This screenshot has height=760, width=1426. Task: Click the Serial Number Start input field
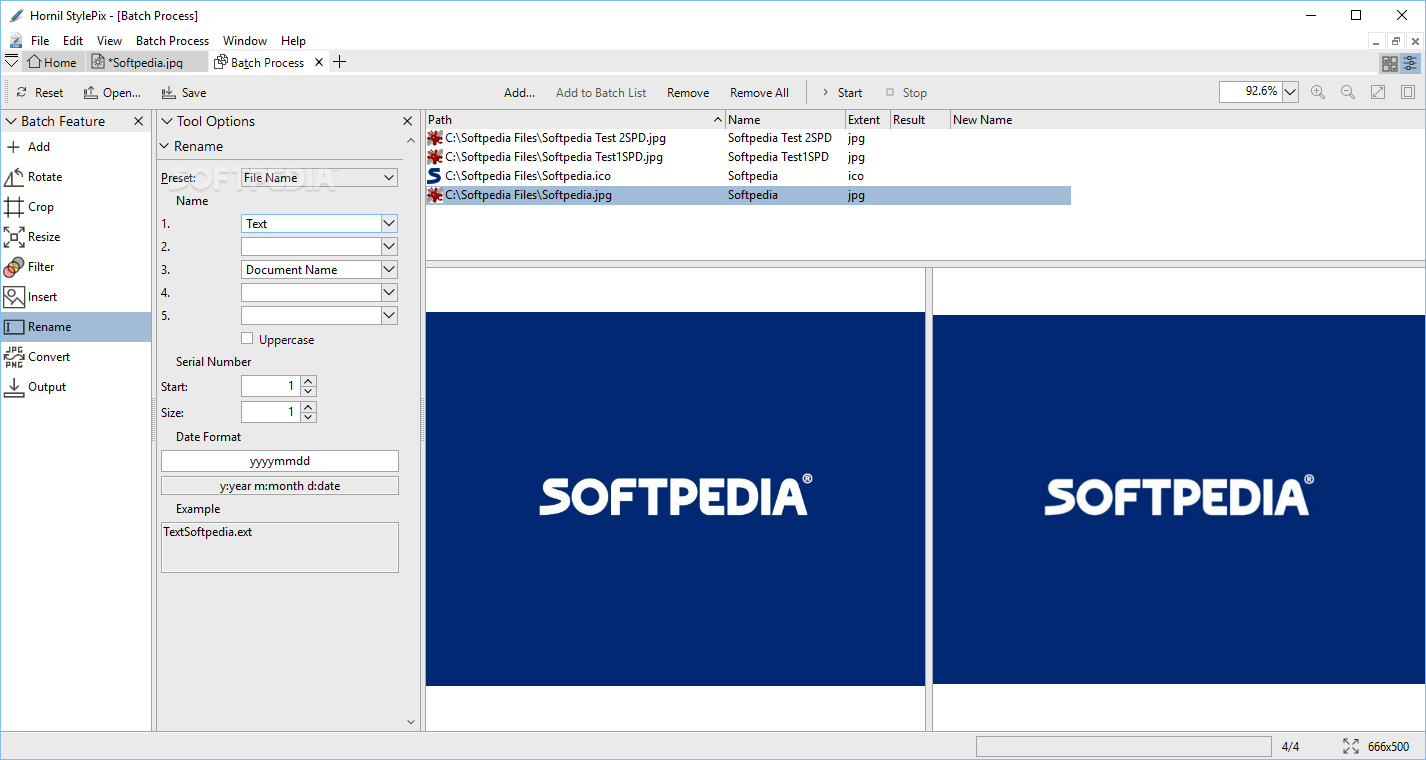click(270, 386)
